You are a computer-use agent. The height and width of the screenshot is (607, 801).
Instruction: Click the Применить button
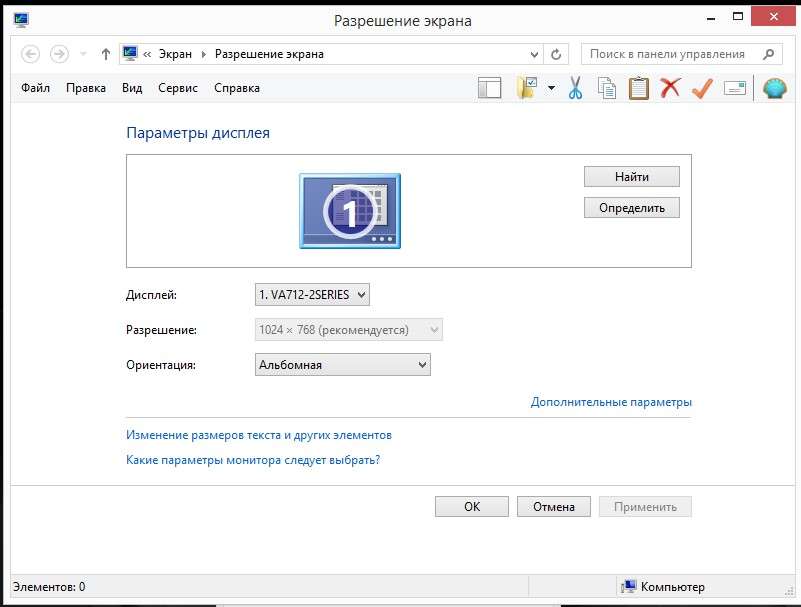coord(645,507)
